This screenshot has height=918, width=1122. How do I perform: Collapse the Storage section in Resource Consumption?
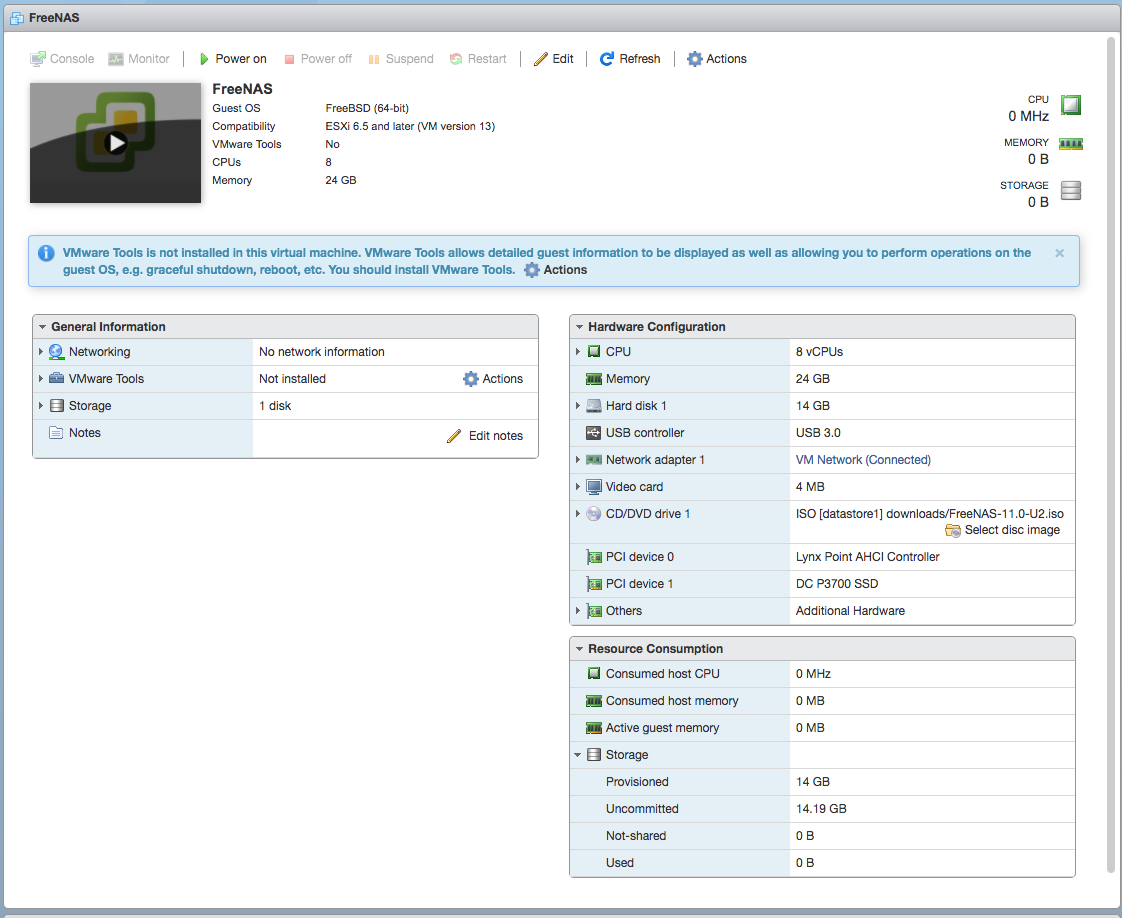[577, 755]
